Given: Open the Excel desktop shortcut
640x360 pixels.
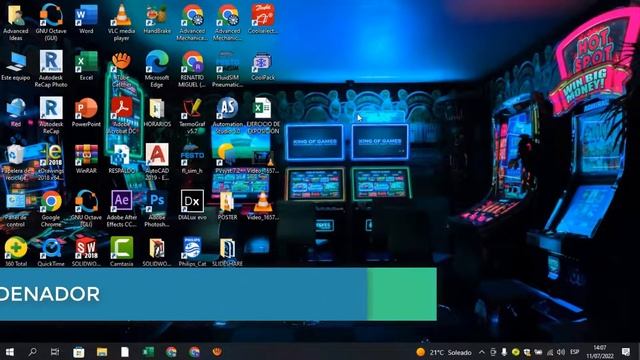Looking at the screenshot, I should tap(86, 66).
